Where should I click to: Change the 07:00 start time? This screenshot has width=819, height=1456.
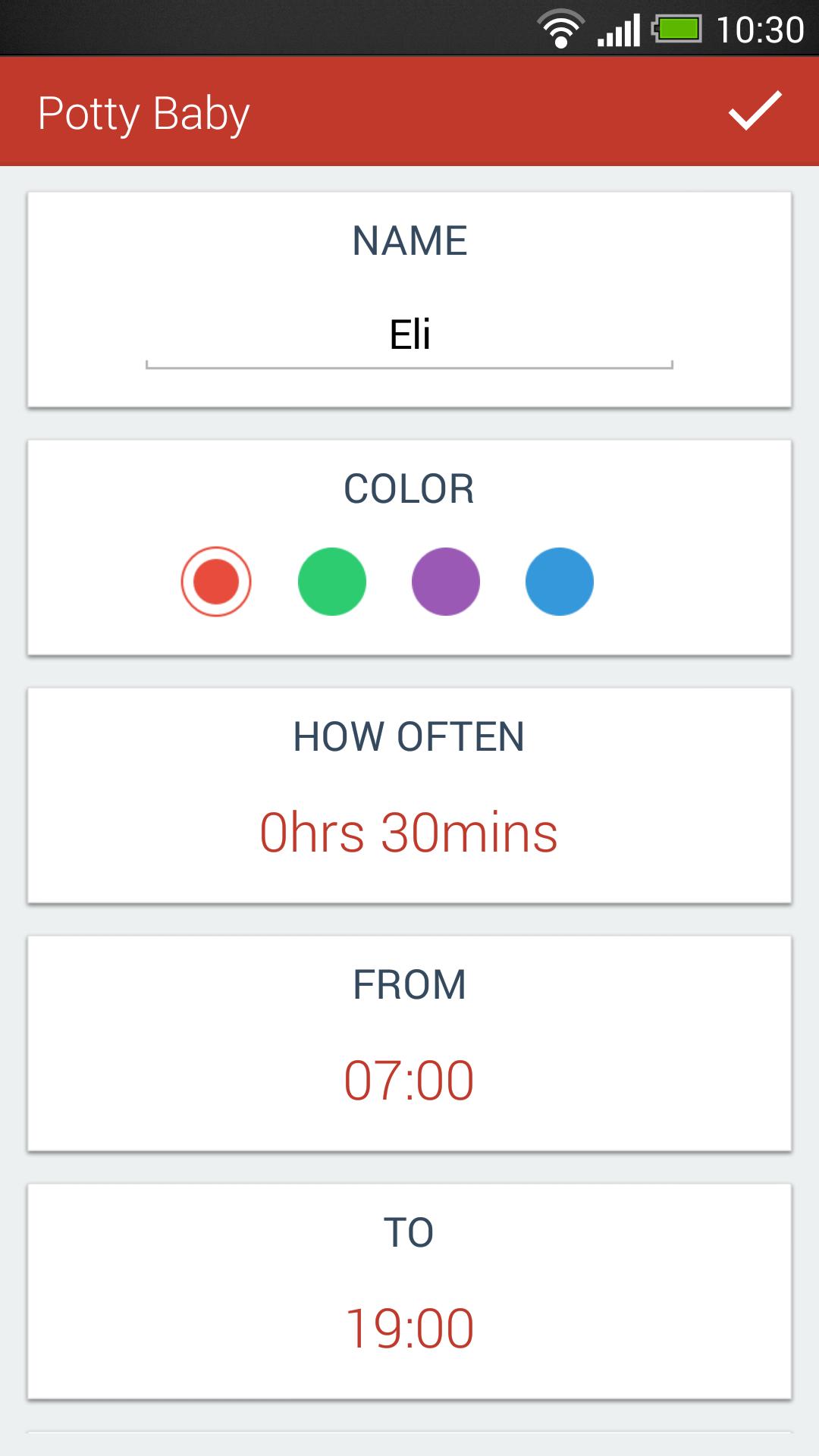(409, 1081)
